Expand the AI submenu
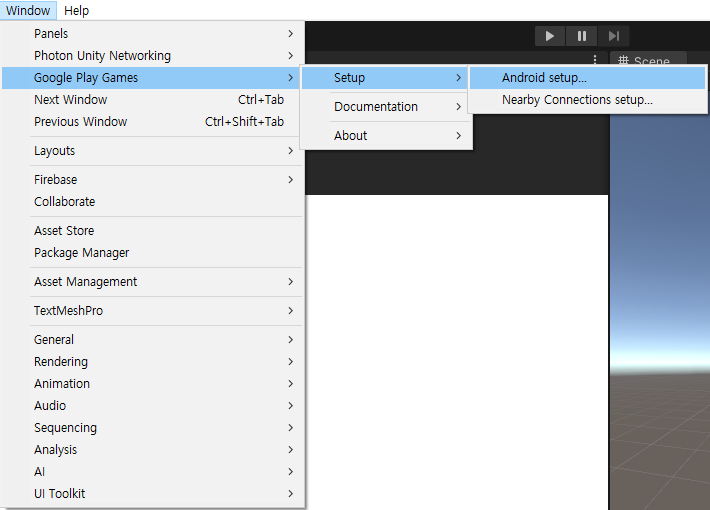 pos(153,472)
